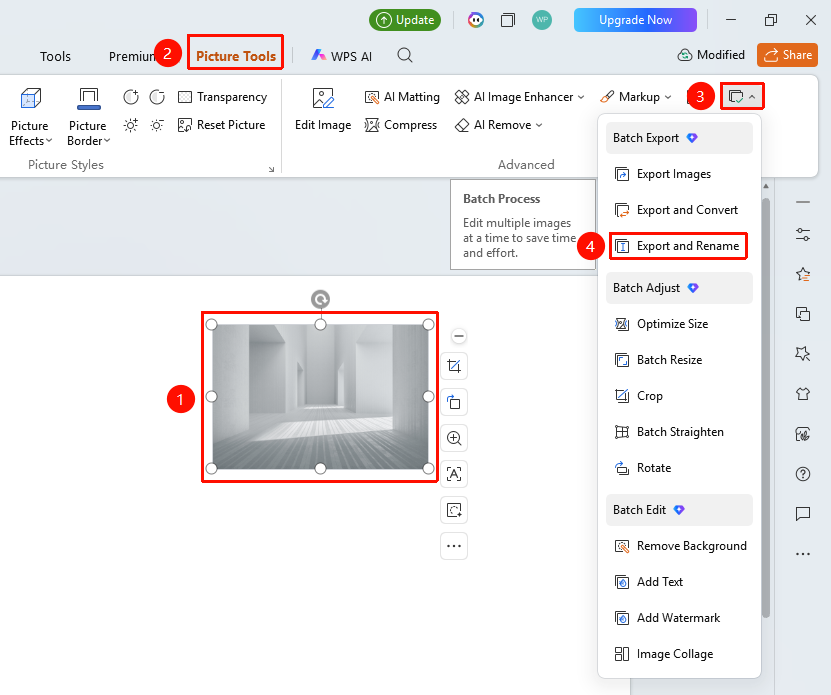Choose Add Text in Batch Edit

(x=679, y=582)
